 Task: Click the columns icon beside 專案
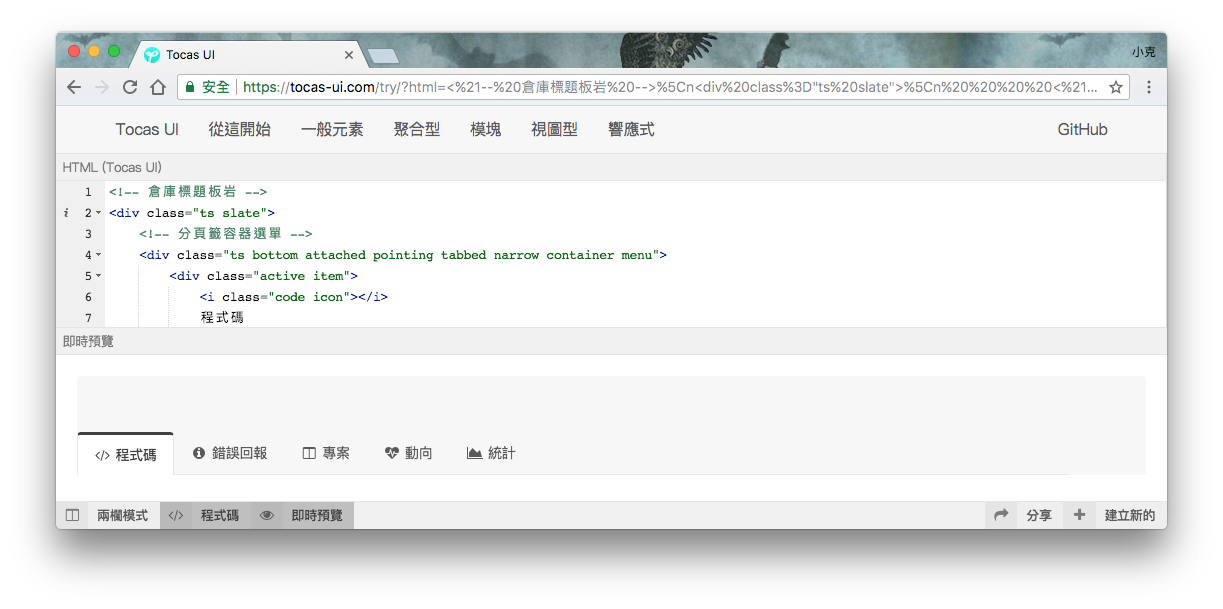(309, 453)
